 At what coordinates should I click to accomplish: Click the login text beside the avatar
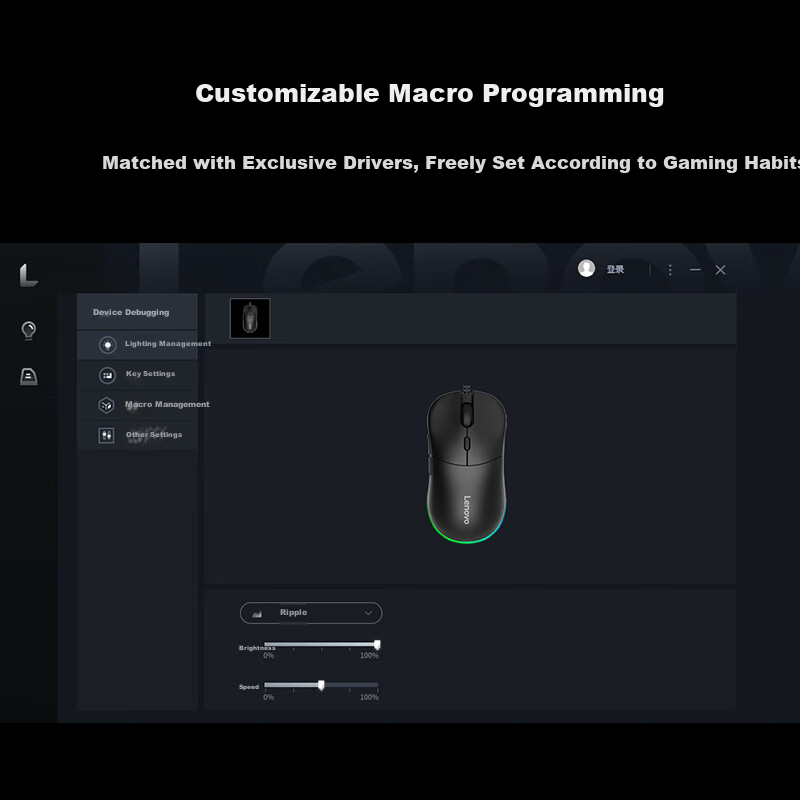click(x=615, y=269)
